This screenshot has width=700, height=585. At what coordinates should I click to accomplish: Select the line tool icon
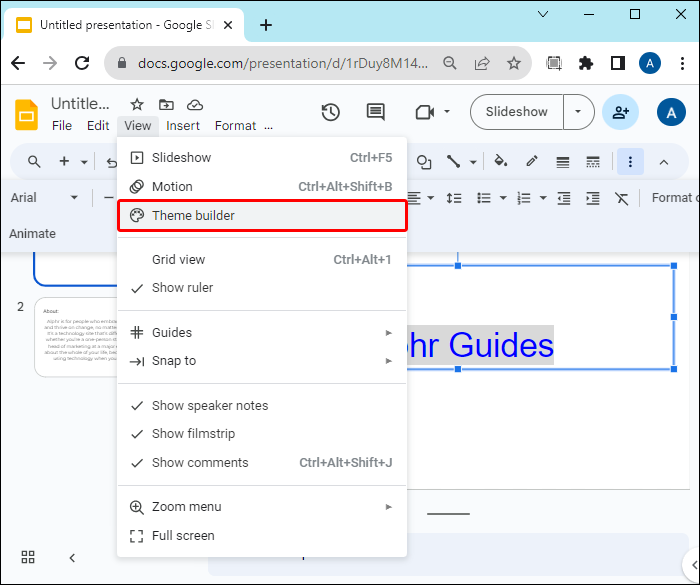pos(453,161)
